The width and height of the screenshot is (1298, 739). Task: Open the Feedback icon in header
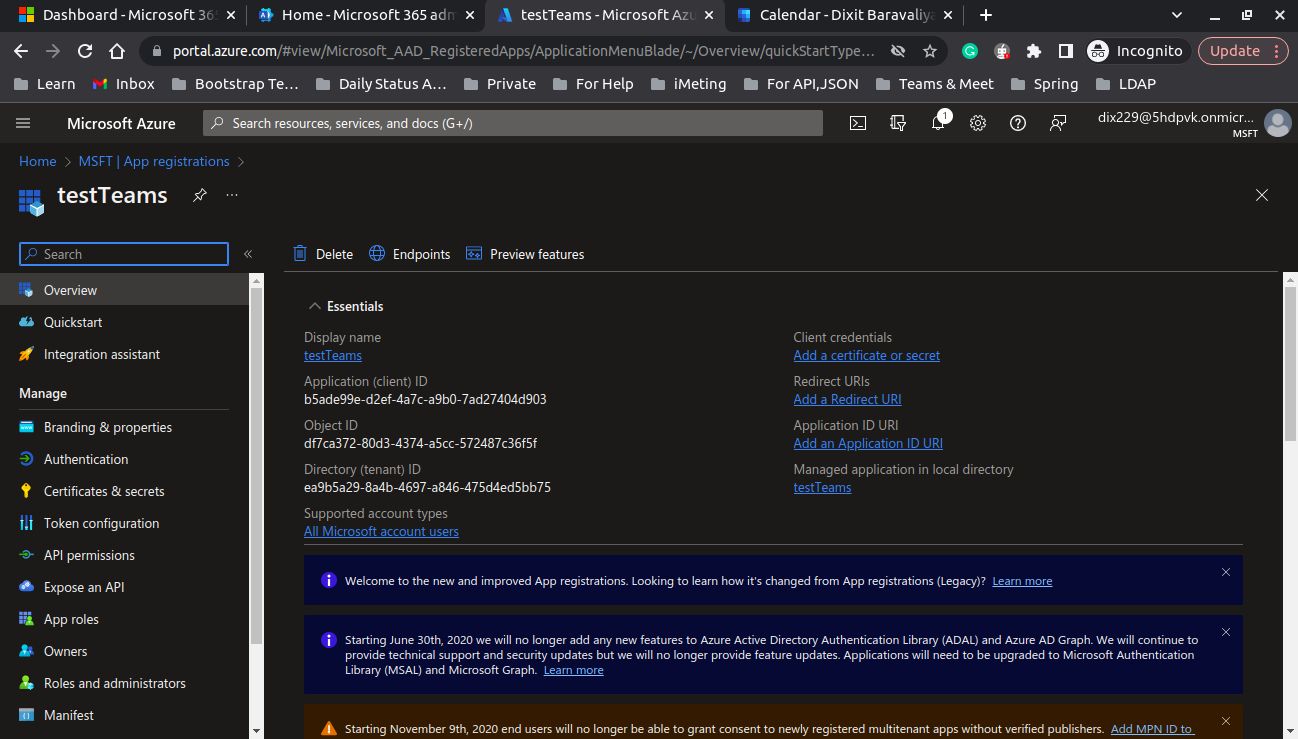point(1058,123)
